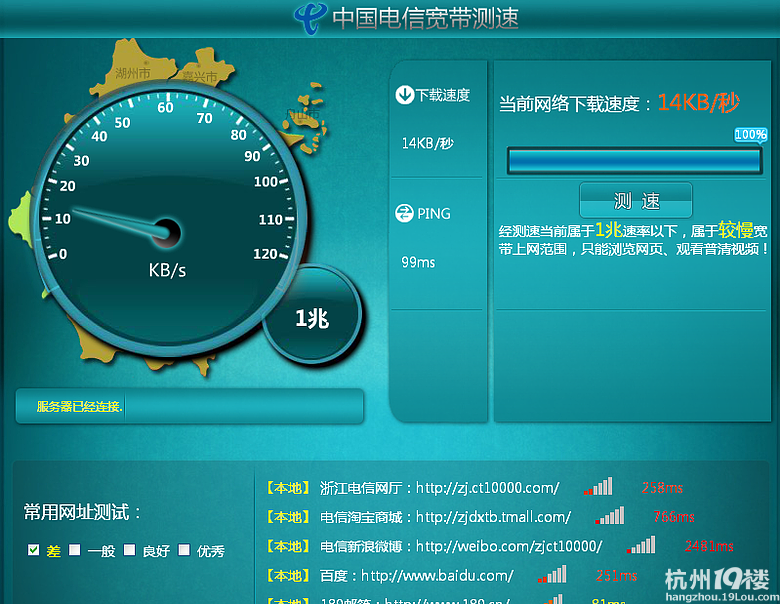The height and width of the screenshot is (604, 780).
Task: Click the KB/s speedometer needle hub
Action: [x=166, y=233]
